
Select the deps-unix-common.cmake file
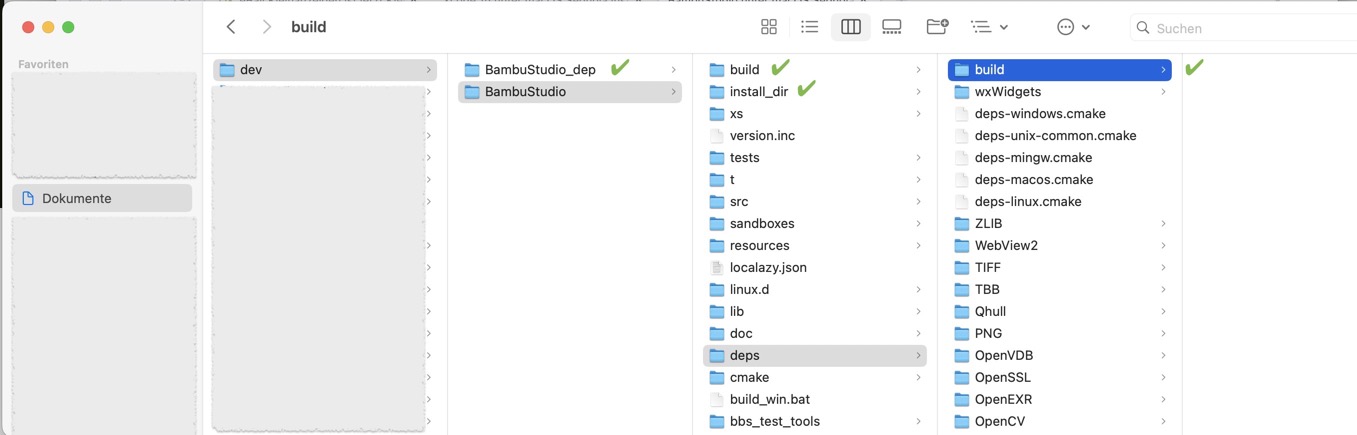[x=1060, y=136]
